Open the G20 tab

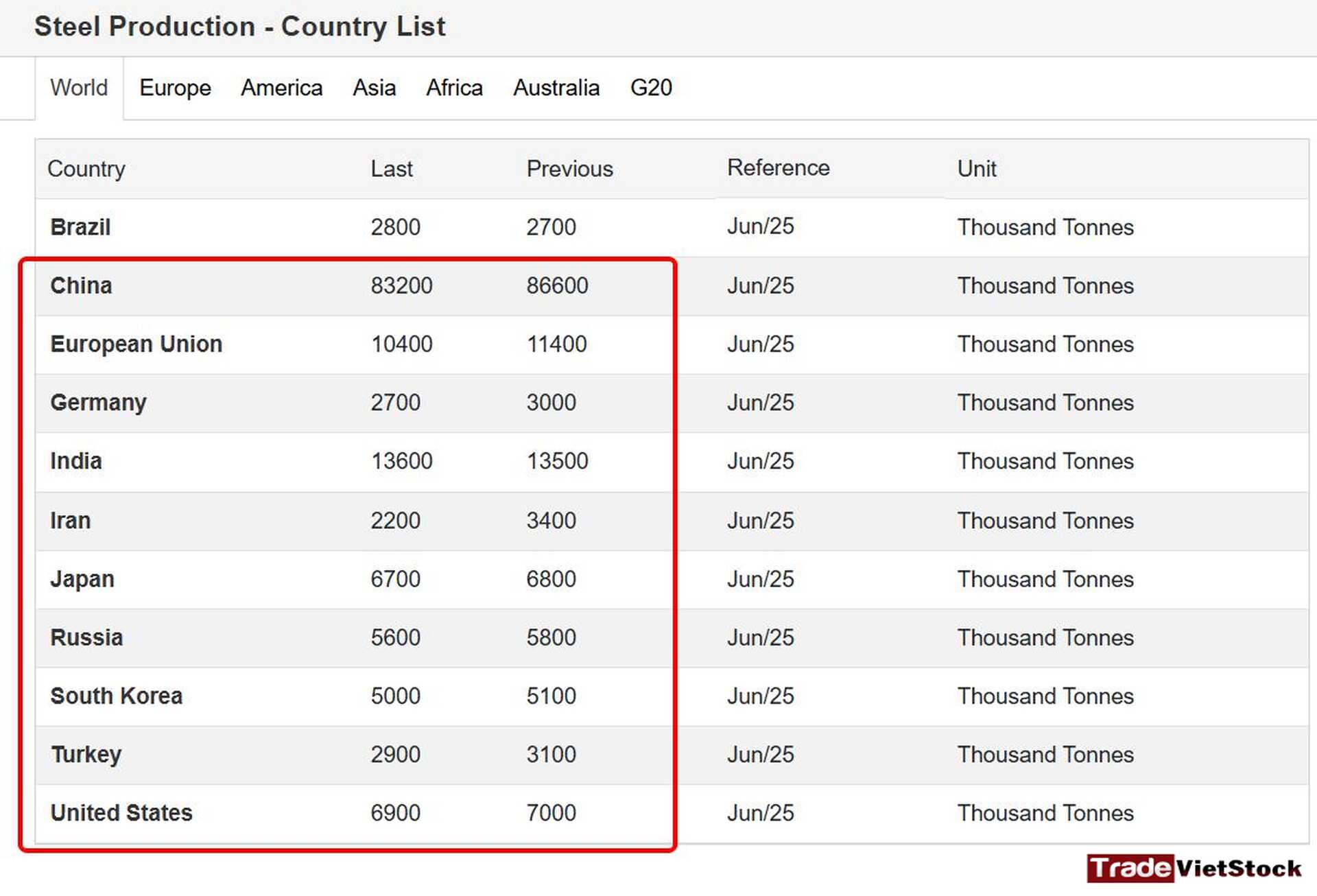[651, 88]
